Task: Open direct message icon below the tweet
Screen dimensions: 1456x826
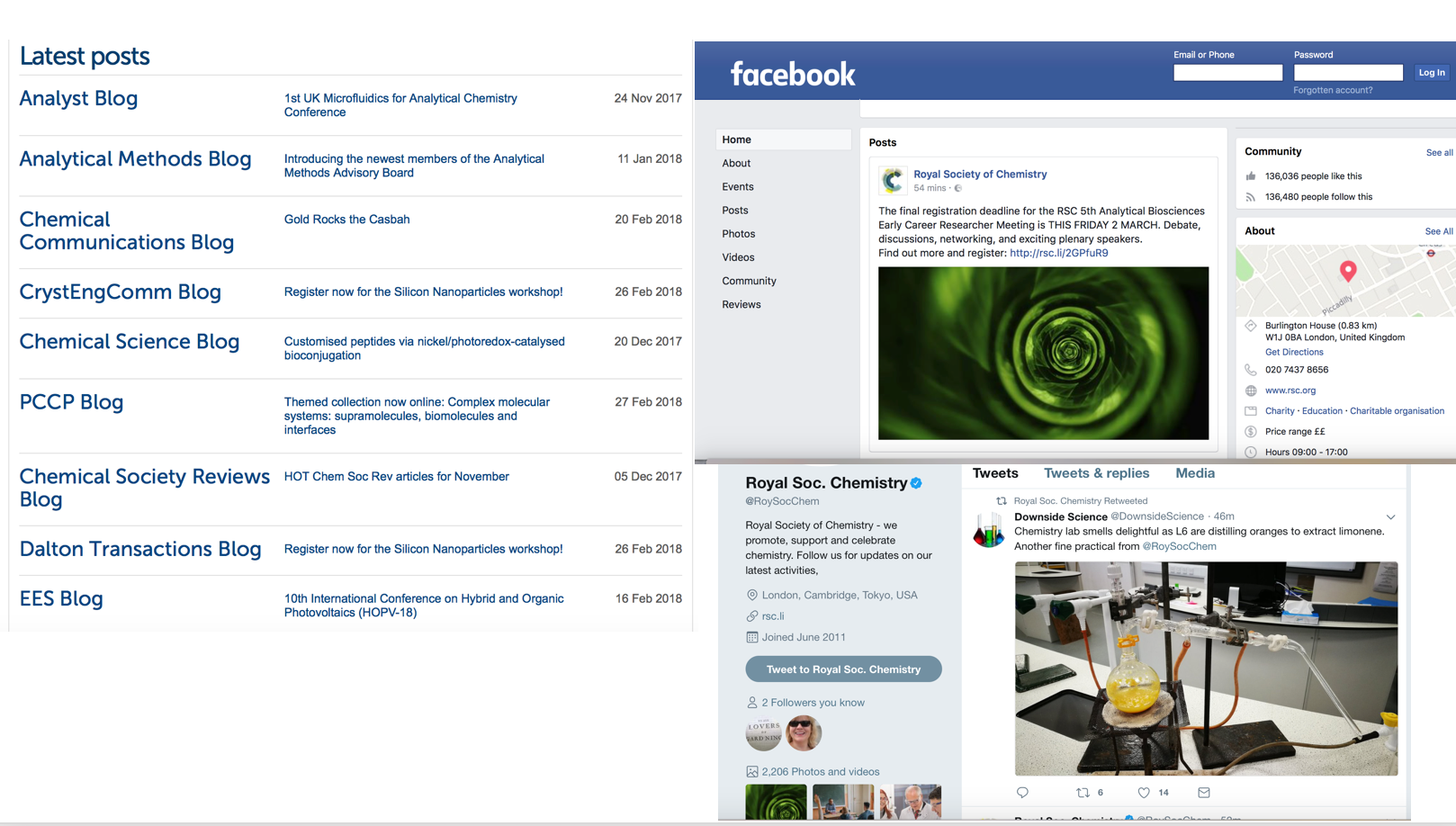Action: 1203,793
